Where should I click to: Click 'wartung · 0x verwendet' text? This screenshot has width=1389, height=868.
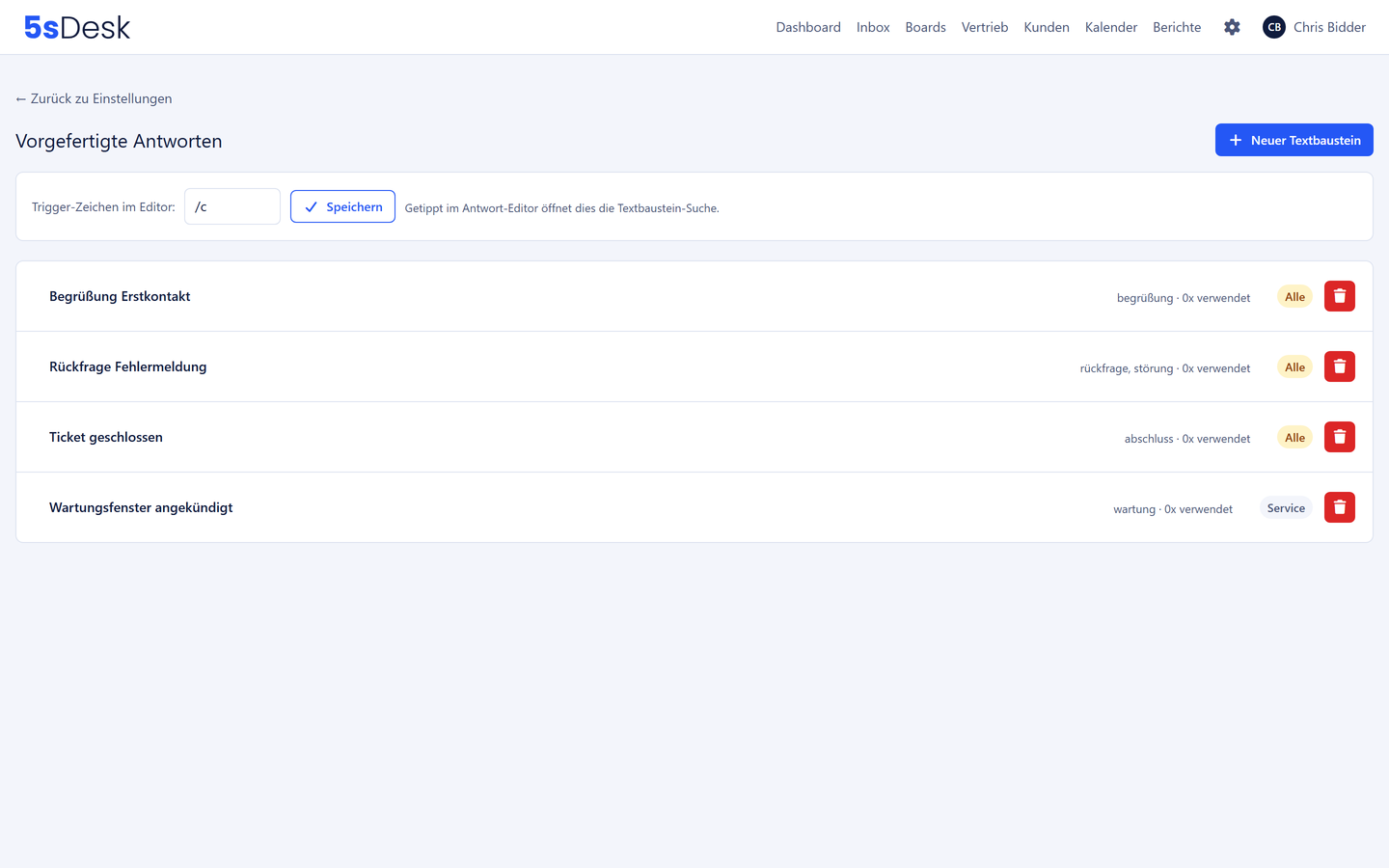1173,509
